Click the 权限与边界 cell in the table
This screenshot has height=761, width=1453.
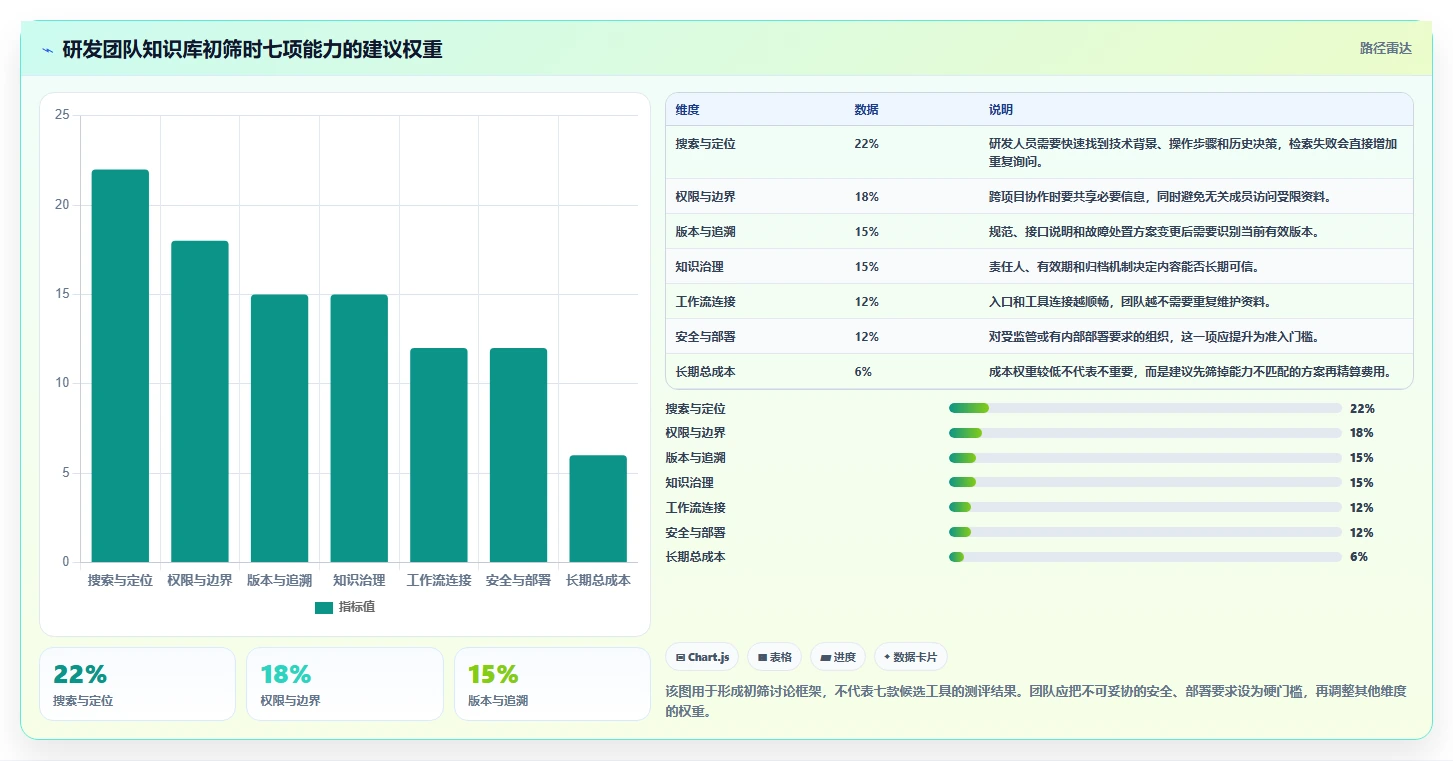click(x=705, y=197)
